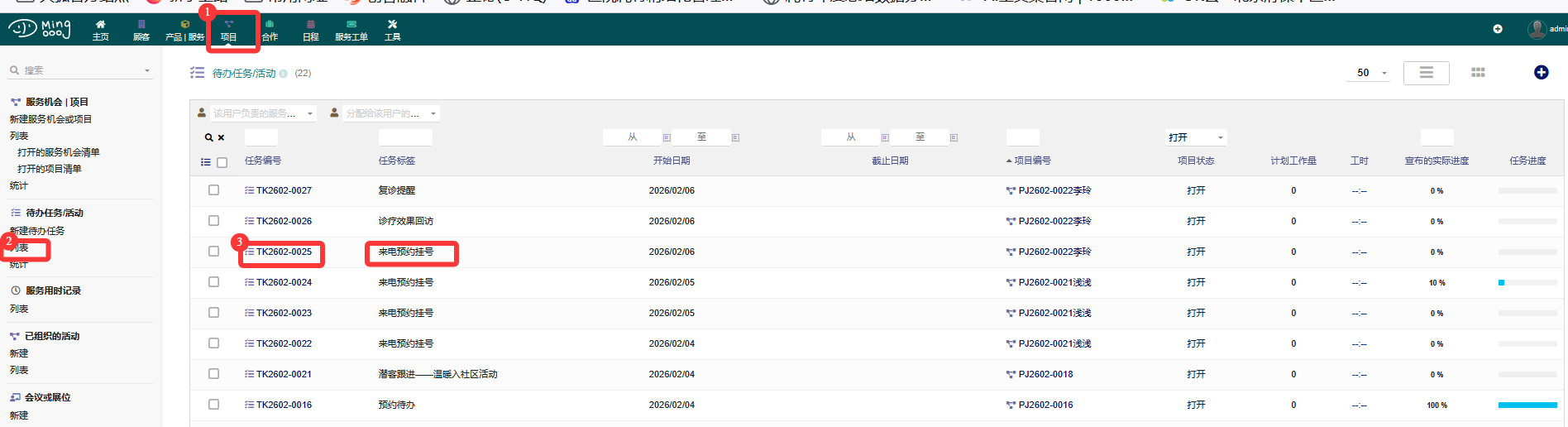Screen dimensions: 1568x427
Task: Click 新建服务机会或项目 in sidebar
Action: coord(50,119)
